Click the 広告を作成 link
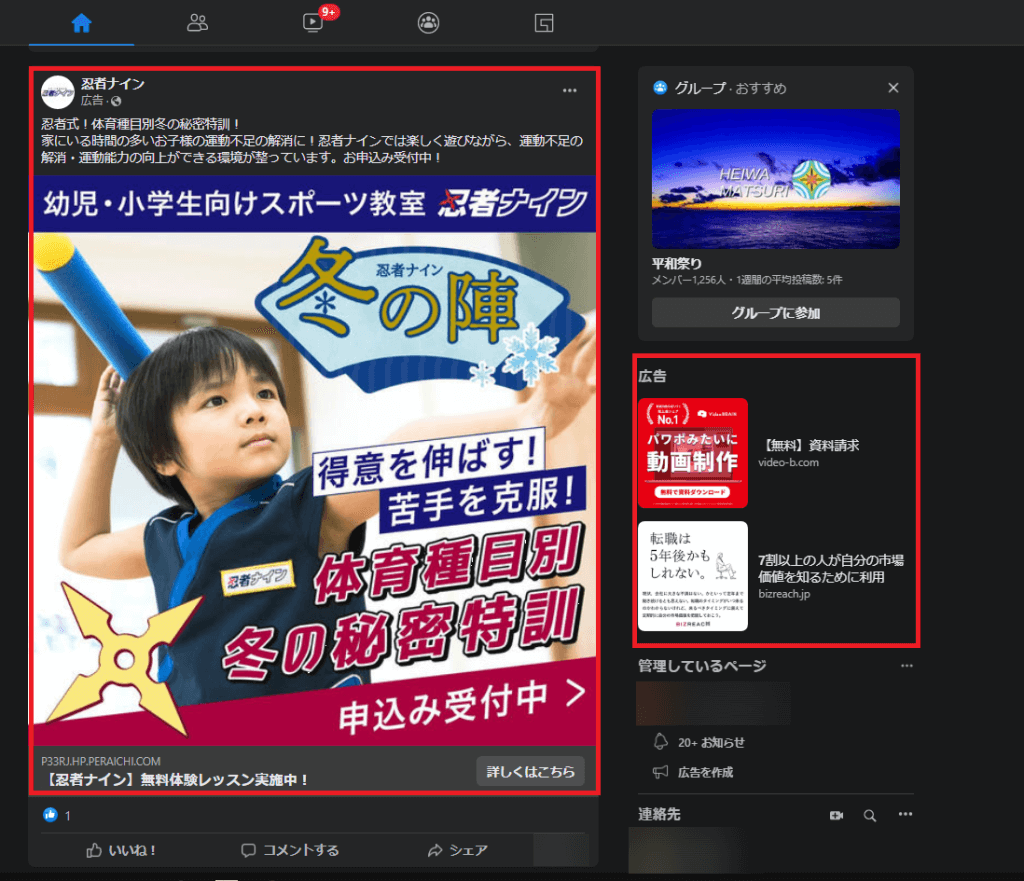 pos(705,773)
